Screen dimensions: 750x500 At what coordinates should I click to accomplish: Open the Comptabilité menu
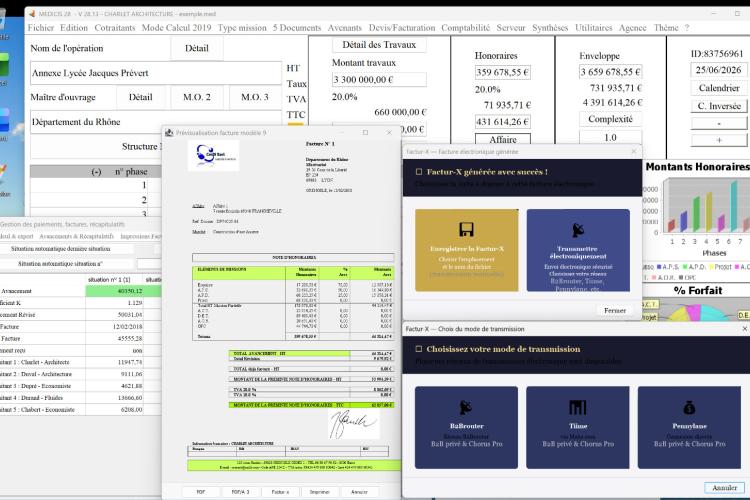pyautogui.click(x=465, y=28)
